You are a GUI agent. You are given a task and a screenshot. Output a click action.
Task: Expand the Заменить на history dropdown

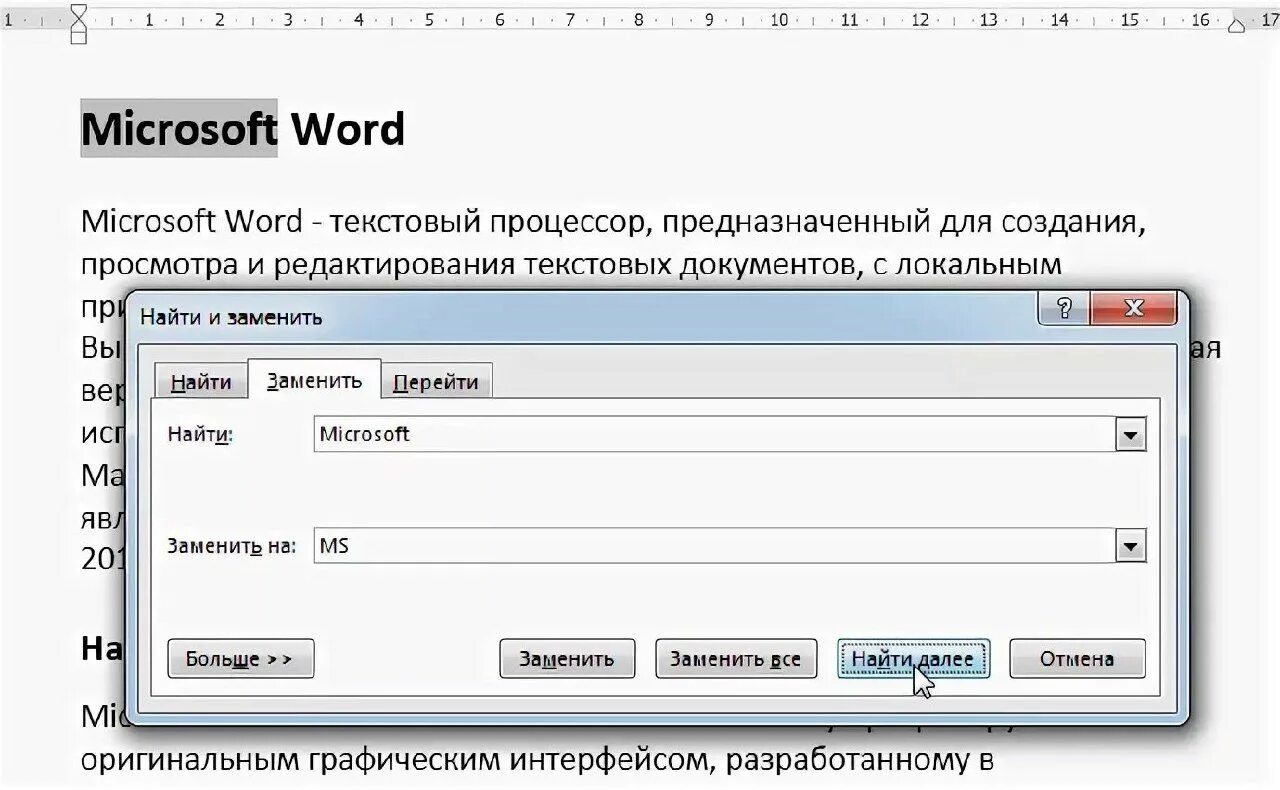(x=1131, y=546)
